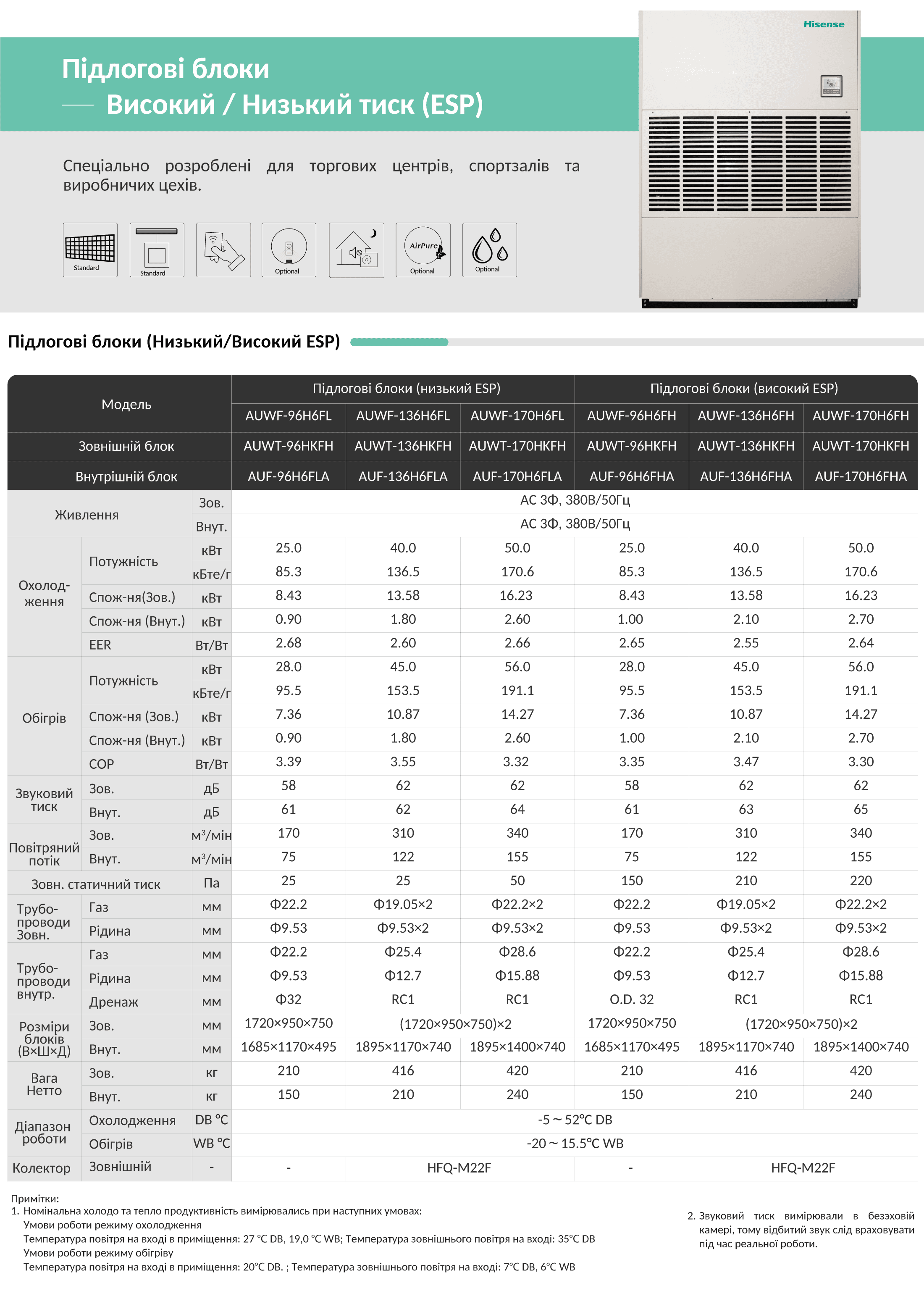Viewport: 924px width, 1299px height.
Task: Click the 'Високий / Низький тиск (ESP)' subtitle
Action: (295, 105)
